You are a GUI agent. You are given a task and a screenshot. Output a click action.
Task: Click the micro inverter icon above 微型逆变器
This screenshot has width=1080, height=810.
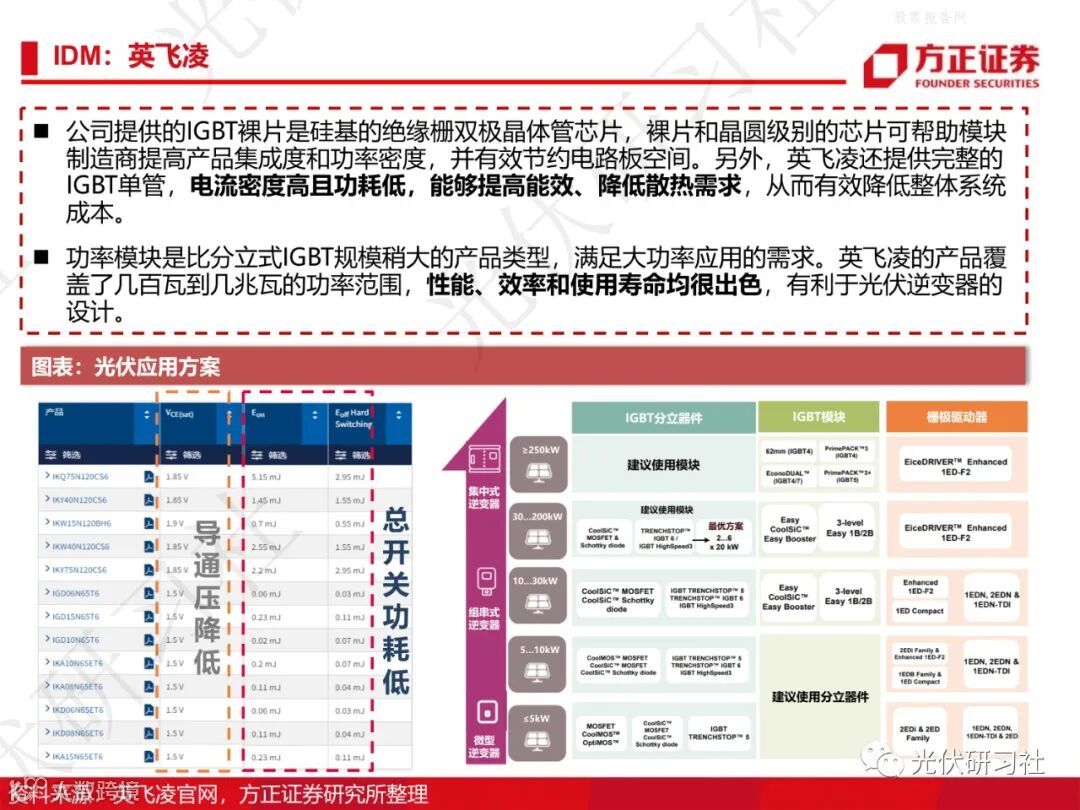pyautogui.click(x=486, y=712)
